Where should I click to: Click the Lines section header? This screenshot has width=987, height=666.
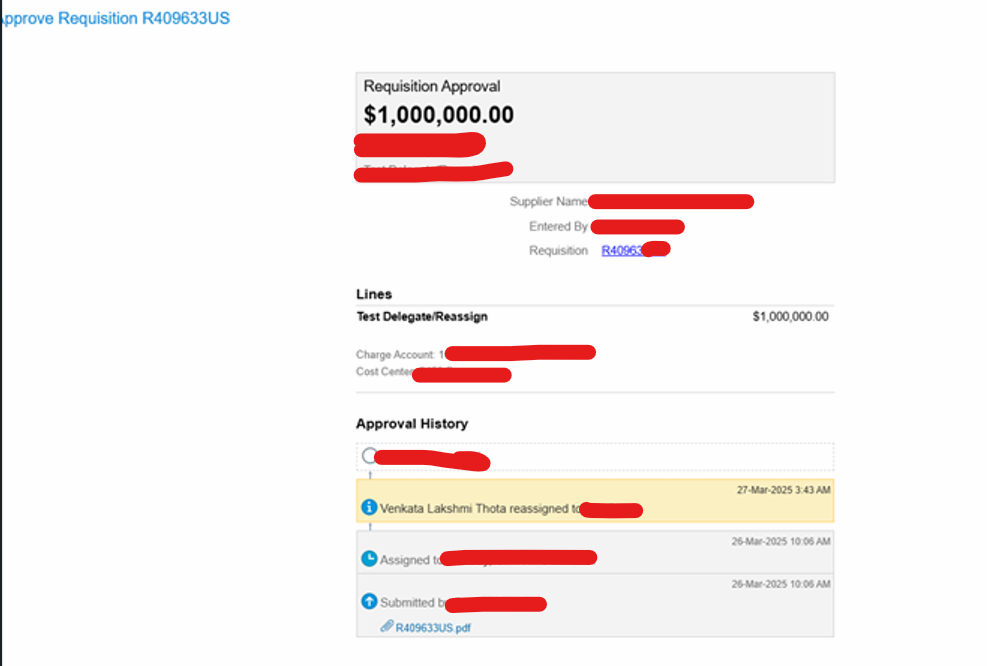(374, 294)
